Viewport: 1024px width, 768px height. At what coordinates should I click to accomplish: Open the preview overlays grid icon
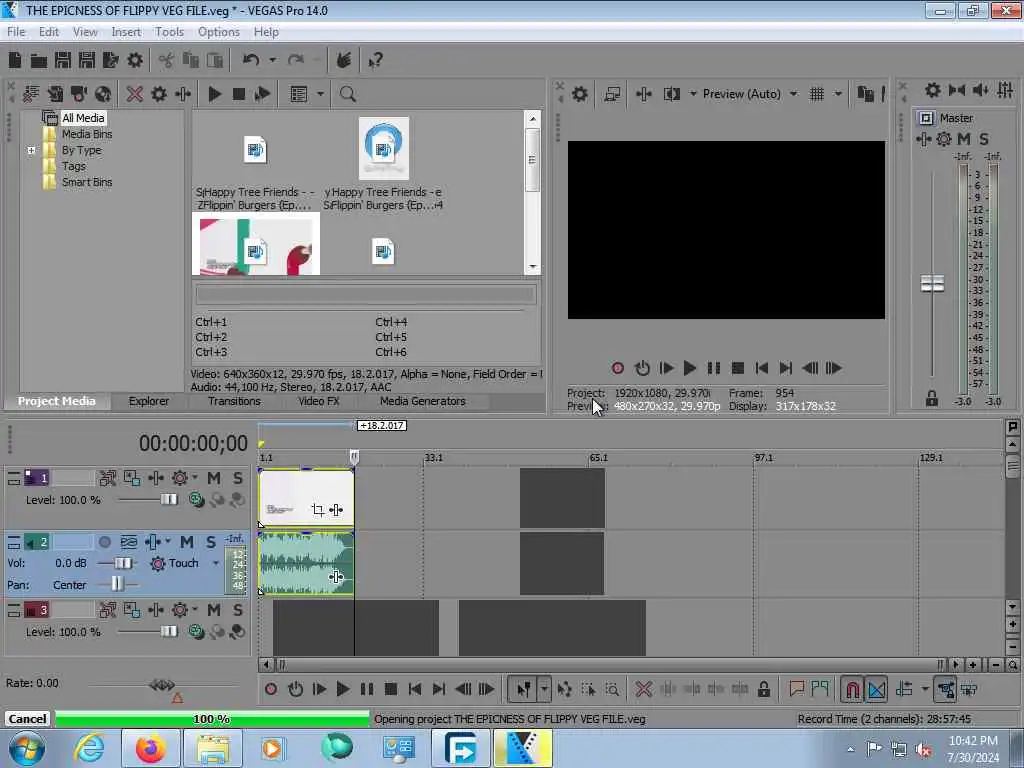(x=816, y=94)
